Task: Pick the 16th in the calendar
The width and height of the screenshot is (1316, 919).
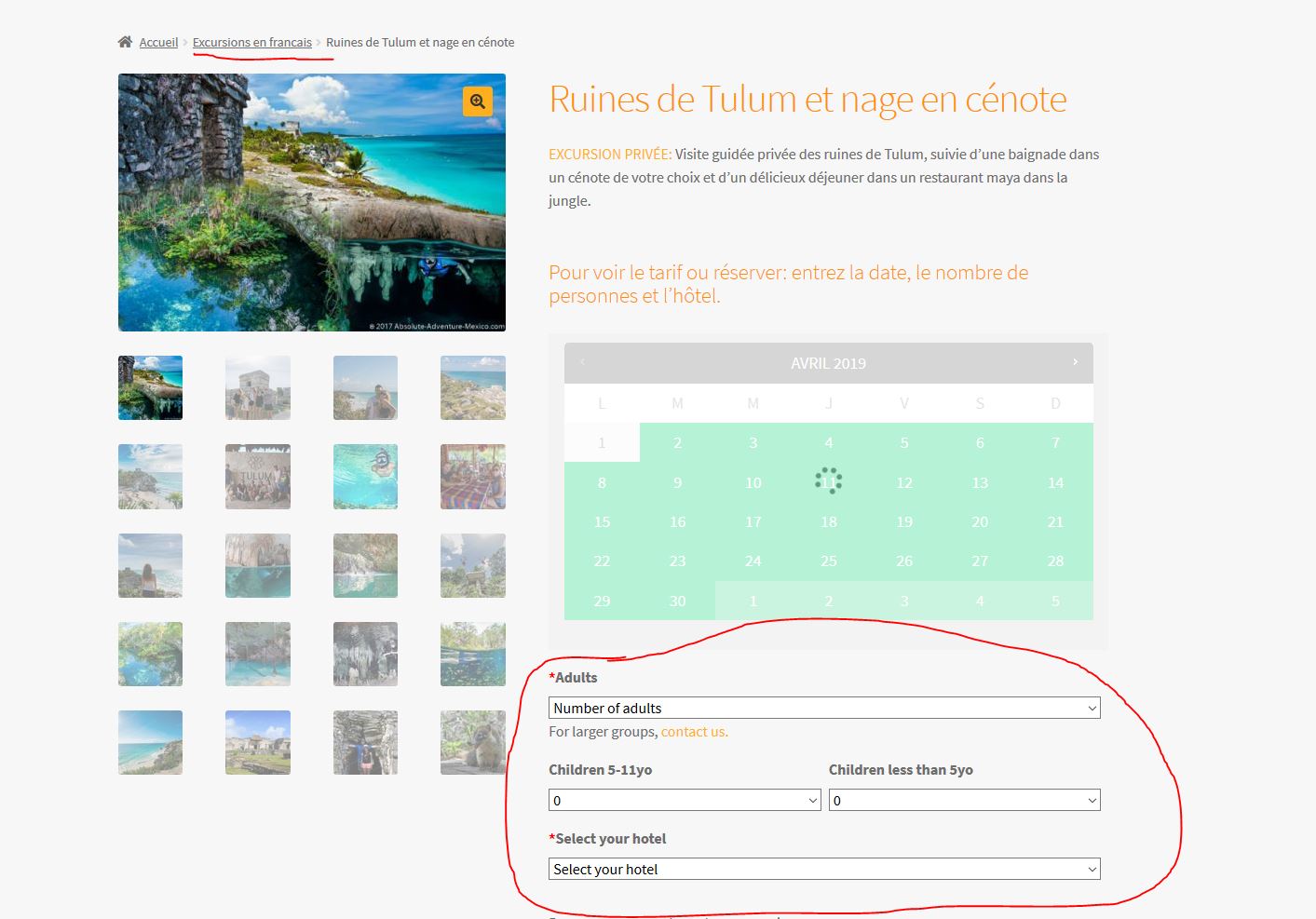Action: point(677,521)
